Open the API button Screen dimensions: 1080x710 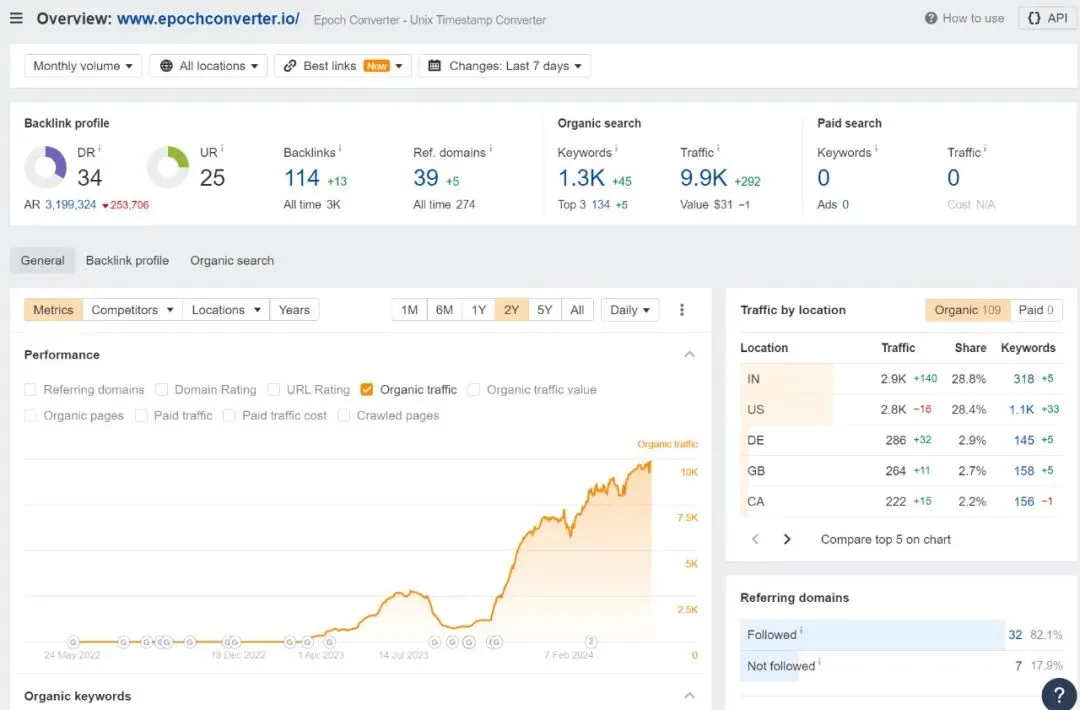pos(1048,19)
